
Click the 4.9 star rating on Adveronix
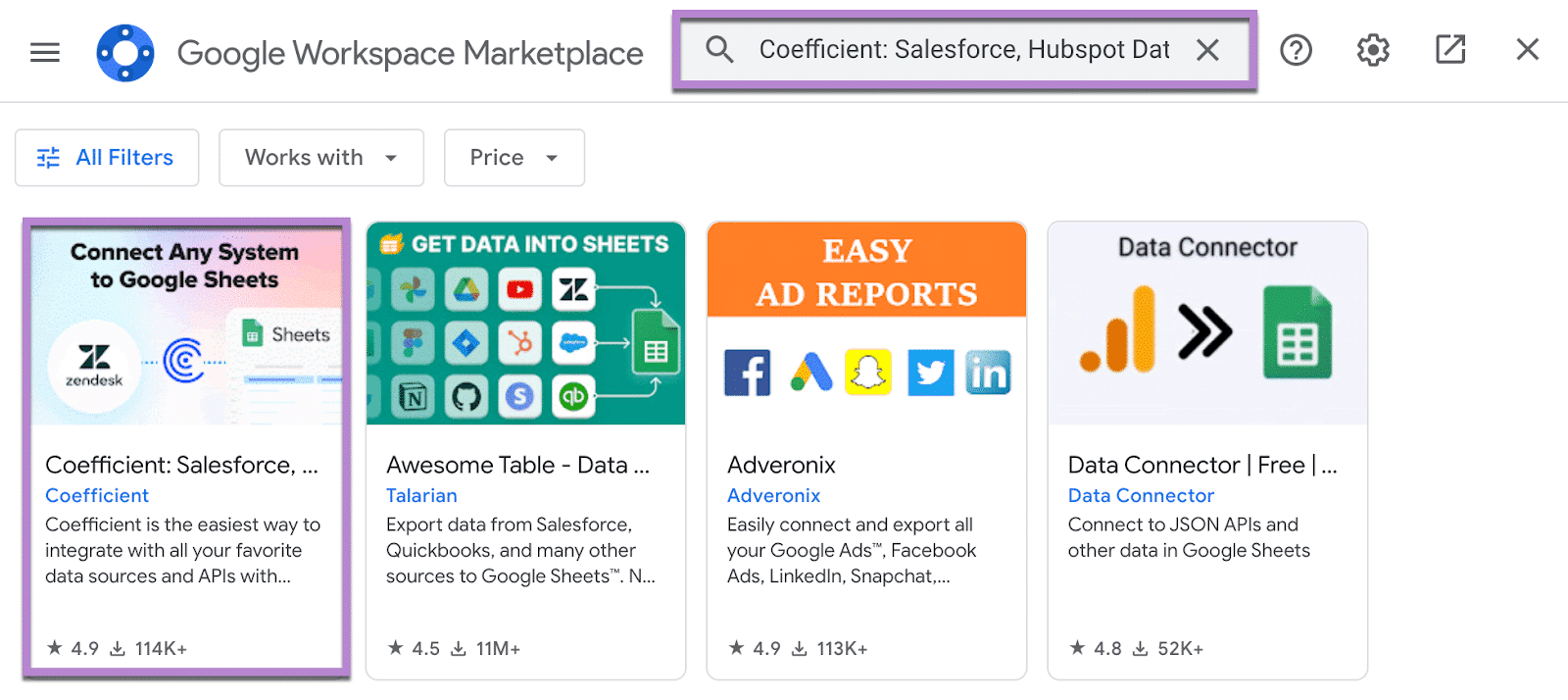[x=756, y=648]
